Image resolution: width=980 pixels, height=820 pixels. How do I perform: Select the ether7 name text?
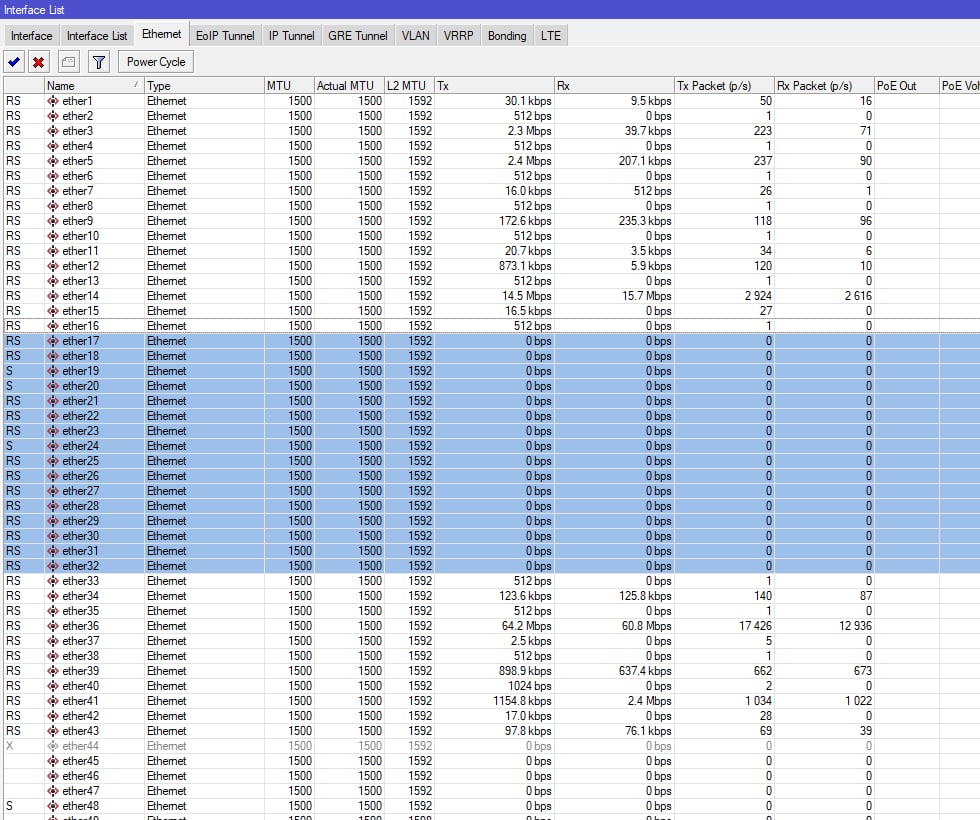(78, 191)
